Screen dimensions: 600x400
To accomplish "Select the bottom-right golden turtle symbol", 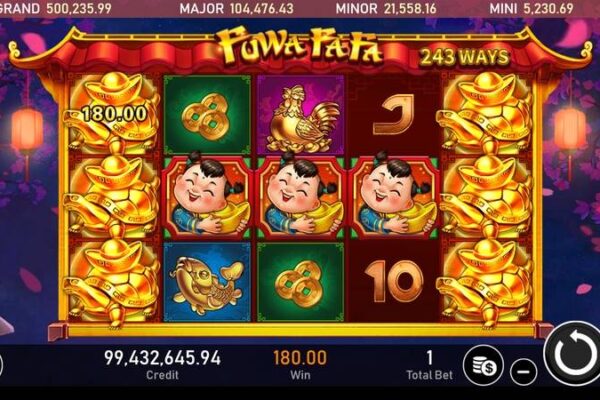I will tap(486, 282).
